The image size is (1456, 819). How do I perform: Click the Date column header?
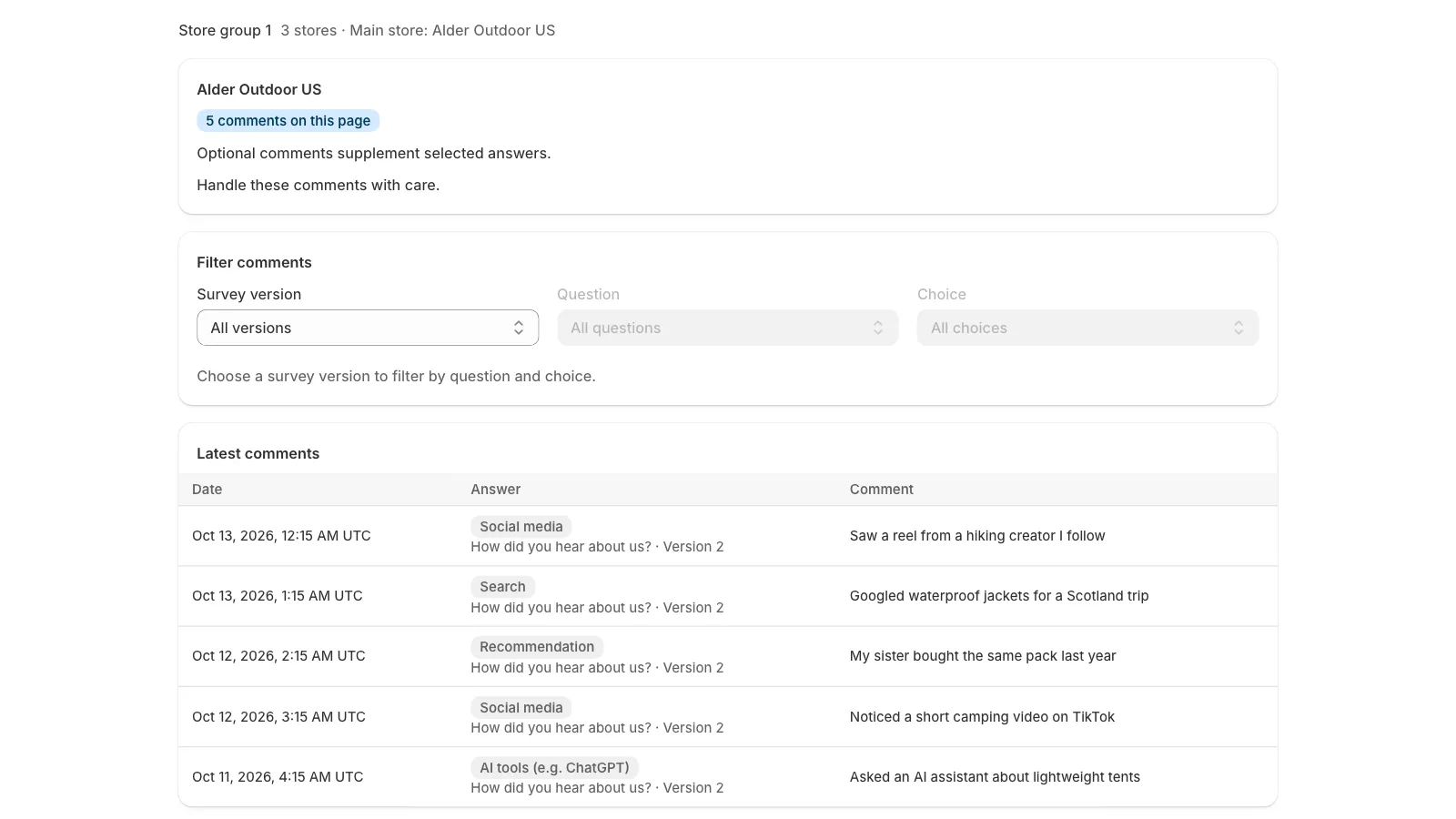click(x=207, y=490)
